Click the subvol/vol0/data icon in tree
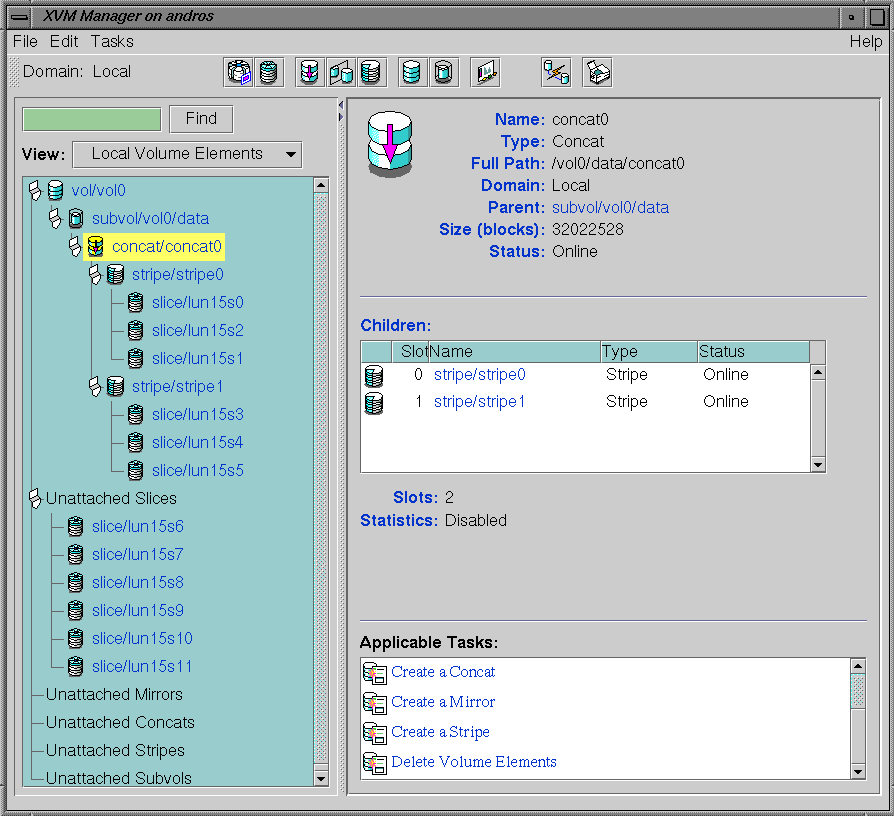Image resolution: width=894 pixels, height=816 pixels. (x=76, y=218)
